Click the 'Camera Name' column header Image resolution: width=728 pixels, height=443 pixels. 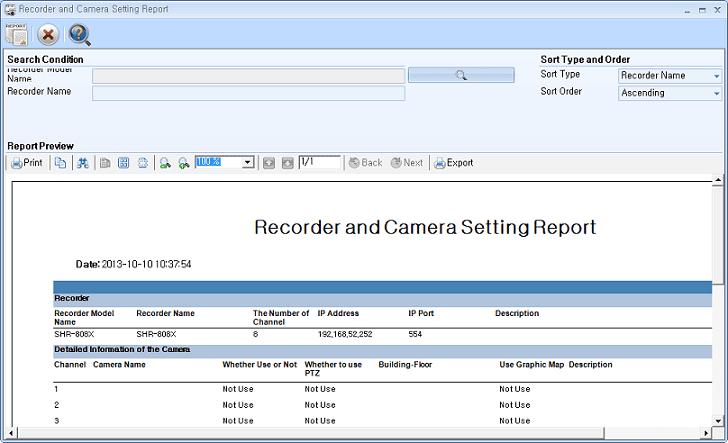[119, 365]
